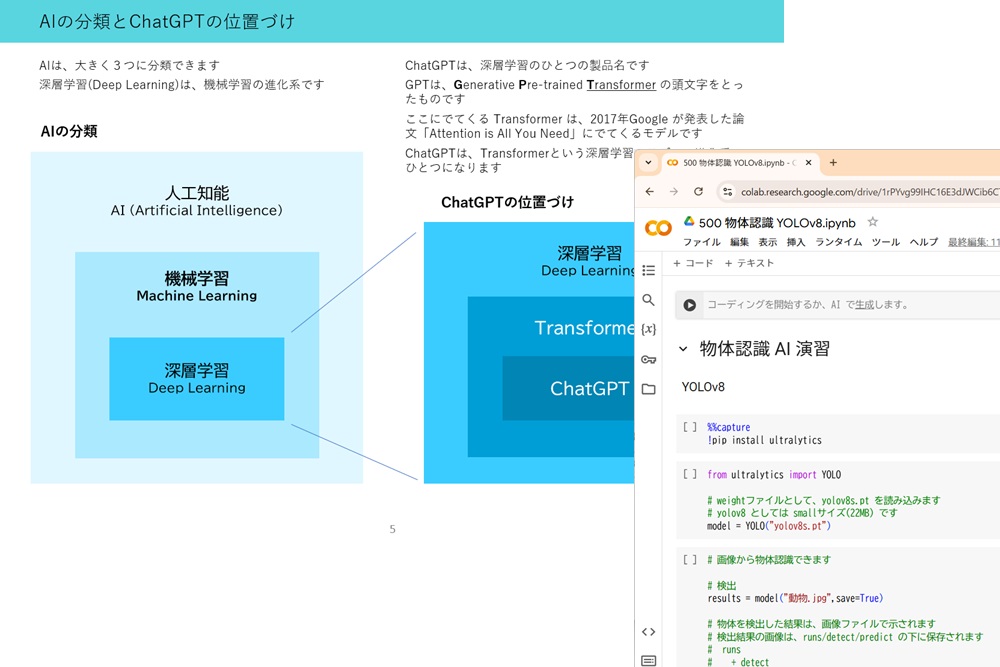Screen dimensions: 1000x667
Task: Click the notebook title 500 物体認識 YOLOv8.ipynb
Action: point(777,223)
